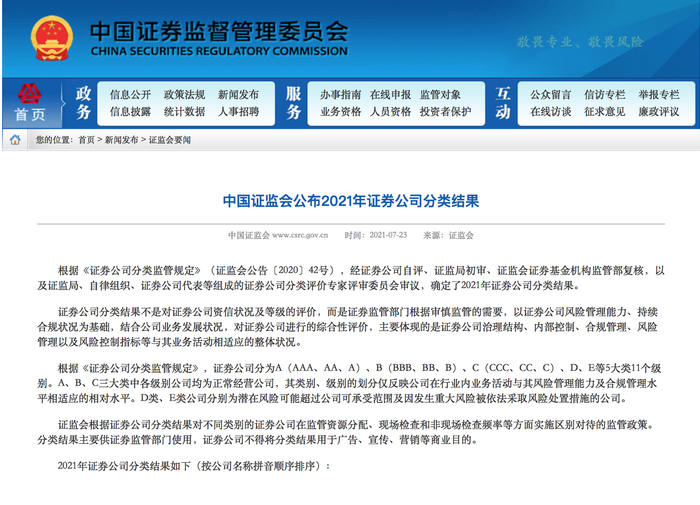Click 证监会要闻 breadcrumb link
The height and width of the screenshot is (505, 700).
[170, 140]
